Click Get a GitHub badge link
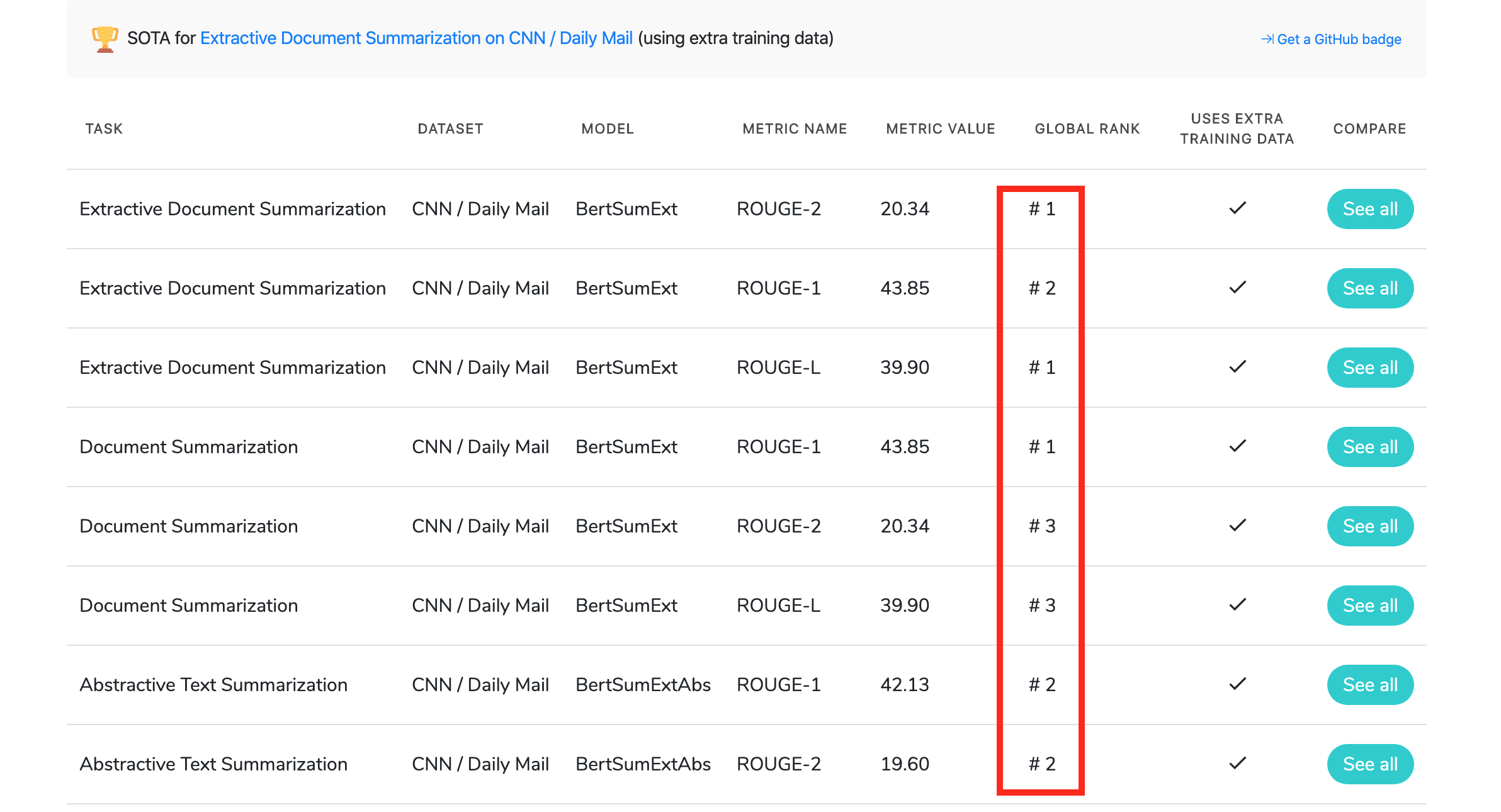The width and height of the screenshot is (1501, 812). point(1339,39)
